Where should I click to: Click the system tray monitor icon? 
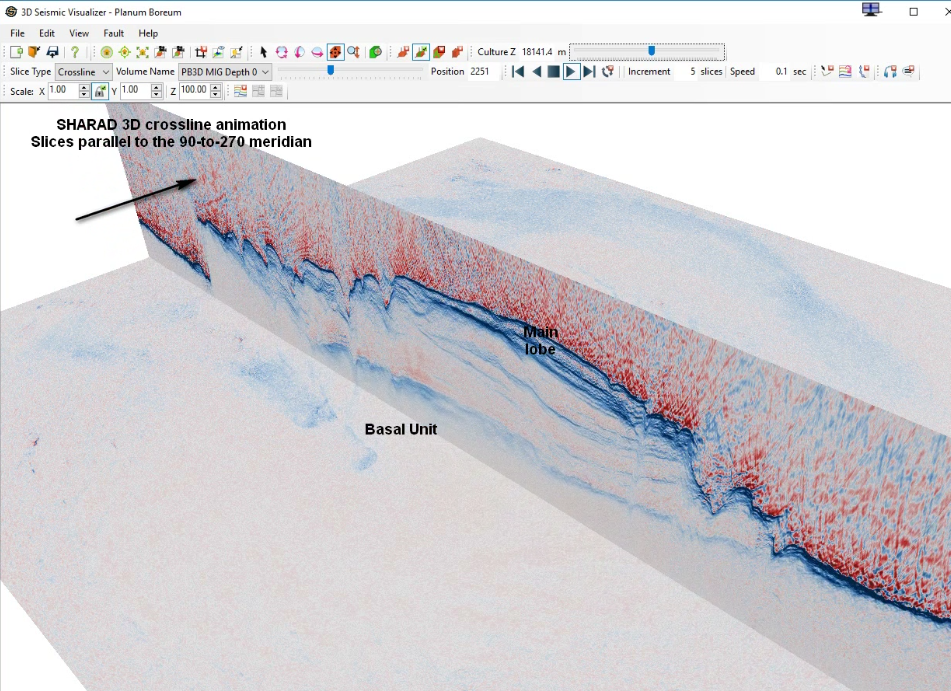(x=872, y=10)
